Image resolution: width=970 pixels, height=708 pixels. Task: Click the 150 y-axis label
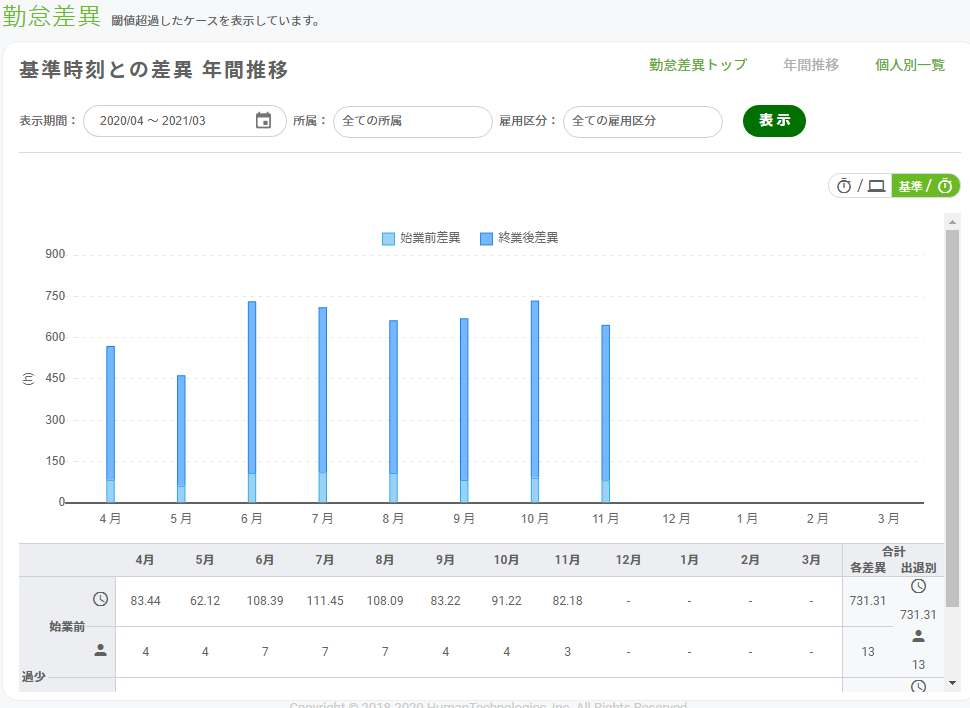pos(55,461)
